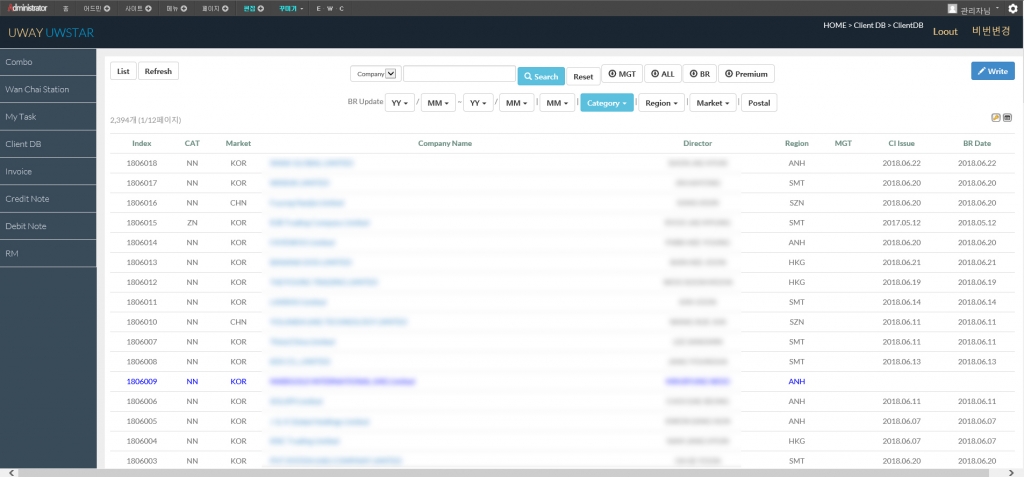Open RM in the sidebar
The height and width of the screenshot is (477, 1024).
pyautogui.click(x=48, y=254)
